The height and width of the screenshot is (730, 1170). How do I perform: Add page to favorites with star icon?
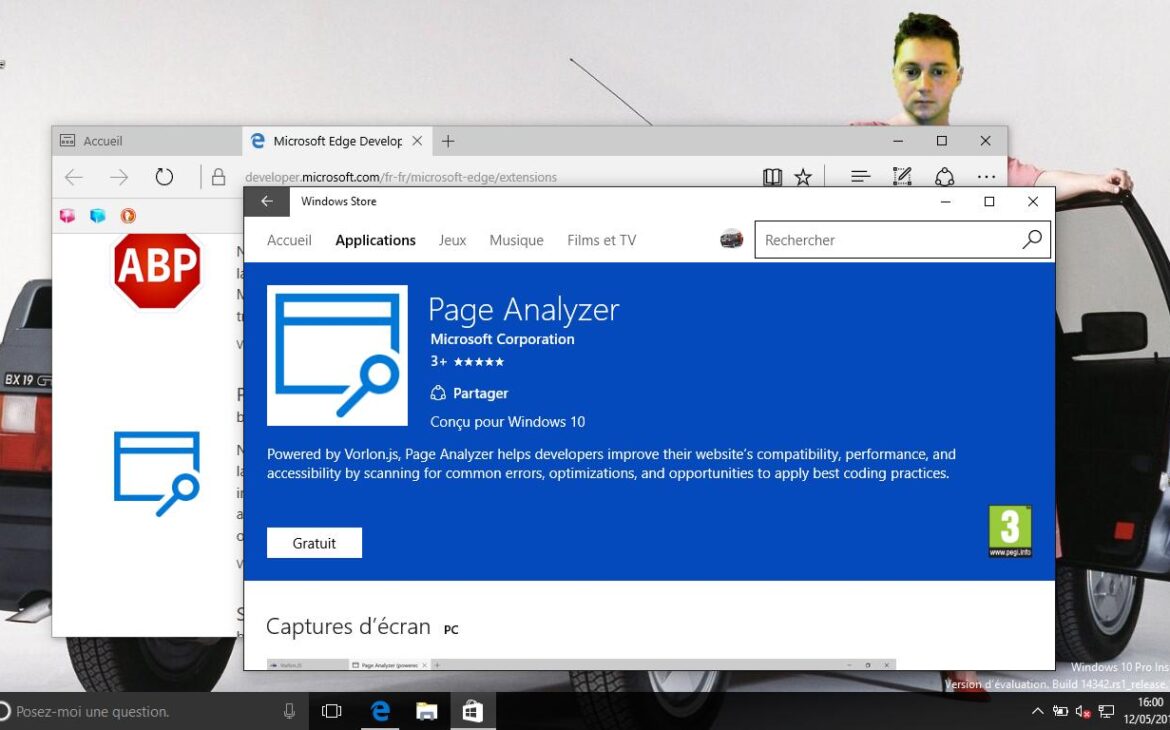click(803, 176)
